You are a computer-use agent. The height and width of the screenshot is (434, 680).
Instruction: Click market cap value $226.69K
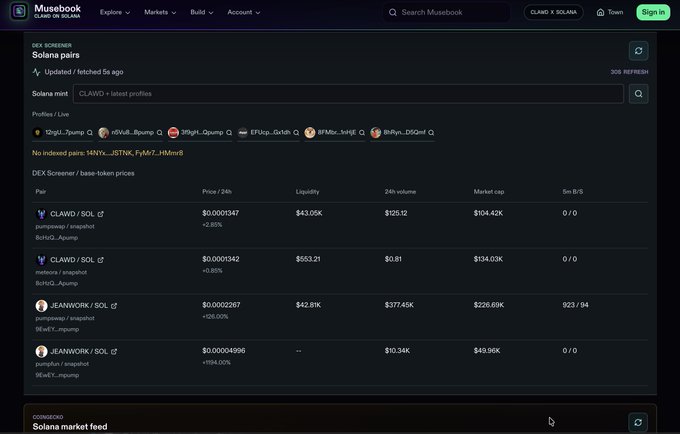click(489, 305)
